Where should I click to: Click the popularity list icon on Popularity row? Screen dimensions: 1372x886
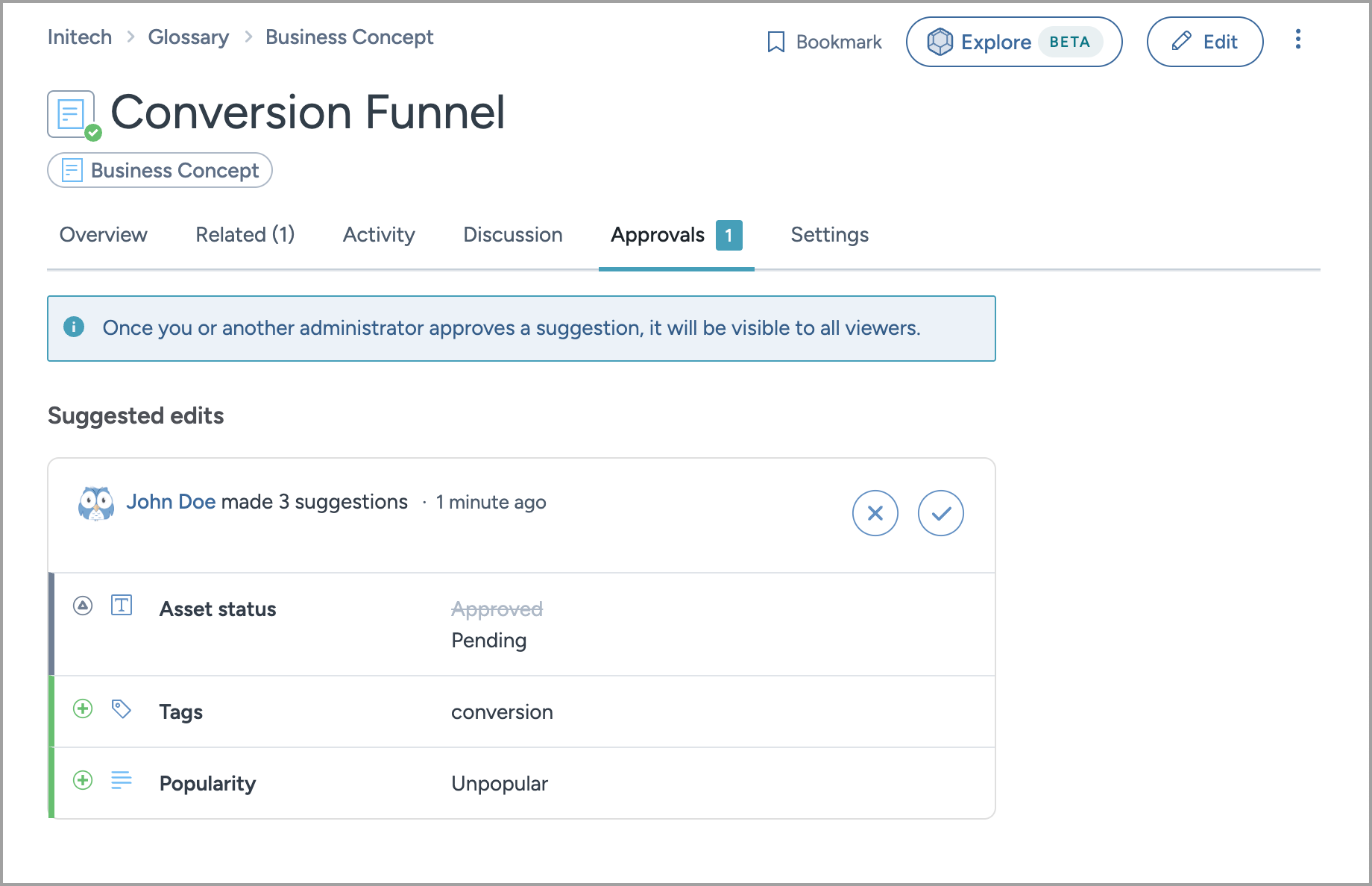122,781
